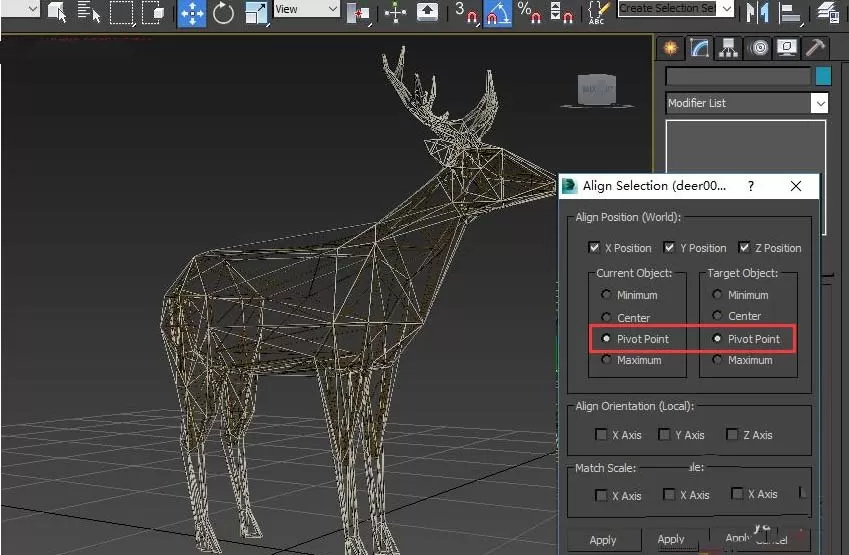Select Current Object Minimum radio
Screen dimensions: 849x555
point(606,295)
